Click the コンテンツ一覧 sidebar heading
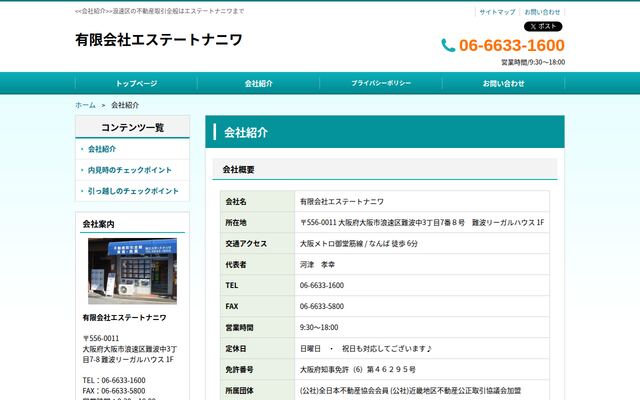Screen dimensions: 640x400 [133, 127]
